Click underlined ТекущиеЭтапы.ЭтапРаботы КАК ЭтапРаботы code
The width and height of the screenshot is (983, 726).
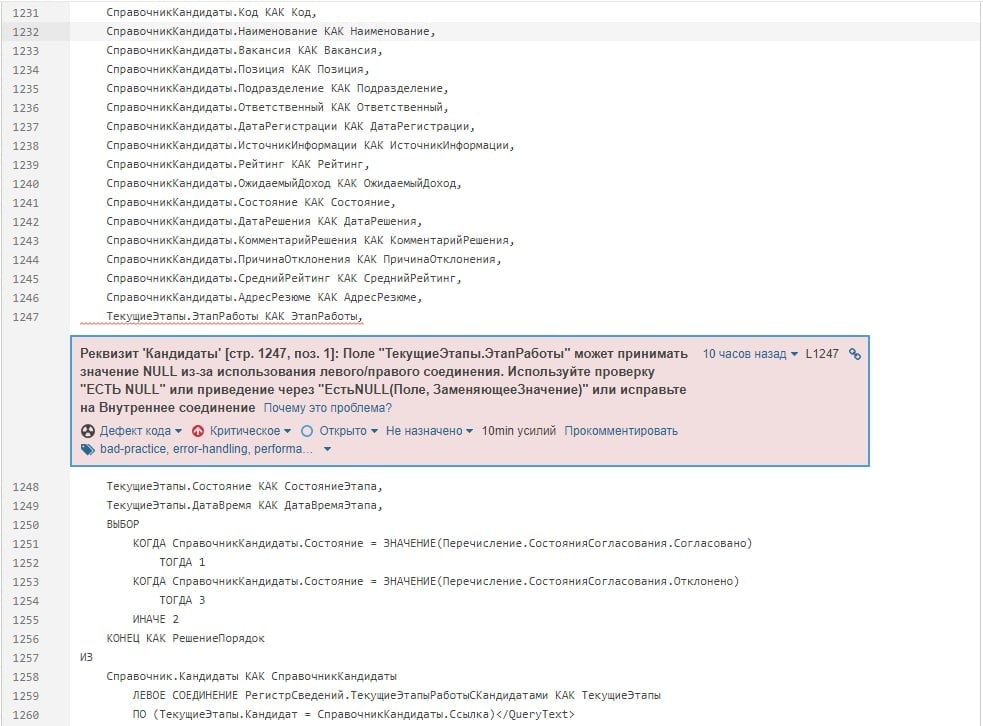click(x=234, y=317)
